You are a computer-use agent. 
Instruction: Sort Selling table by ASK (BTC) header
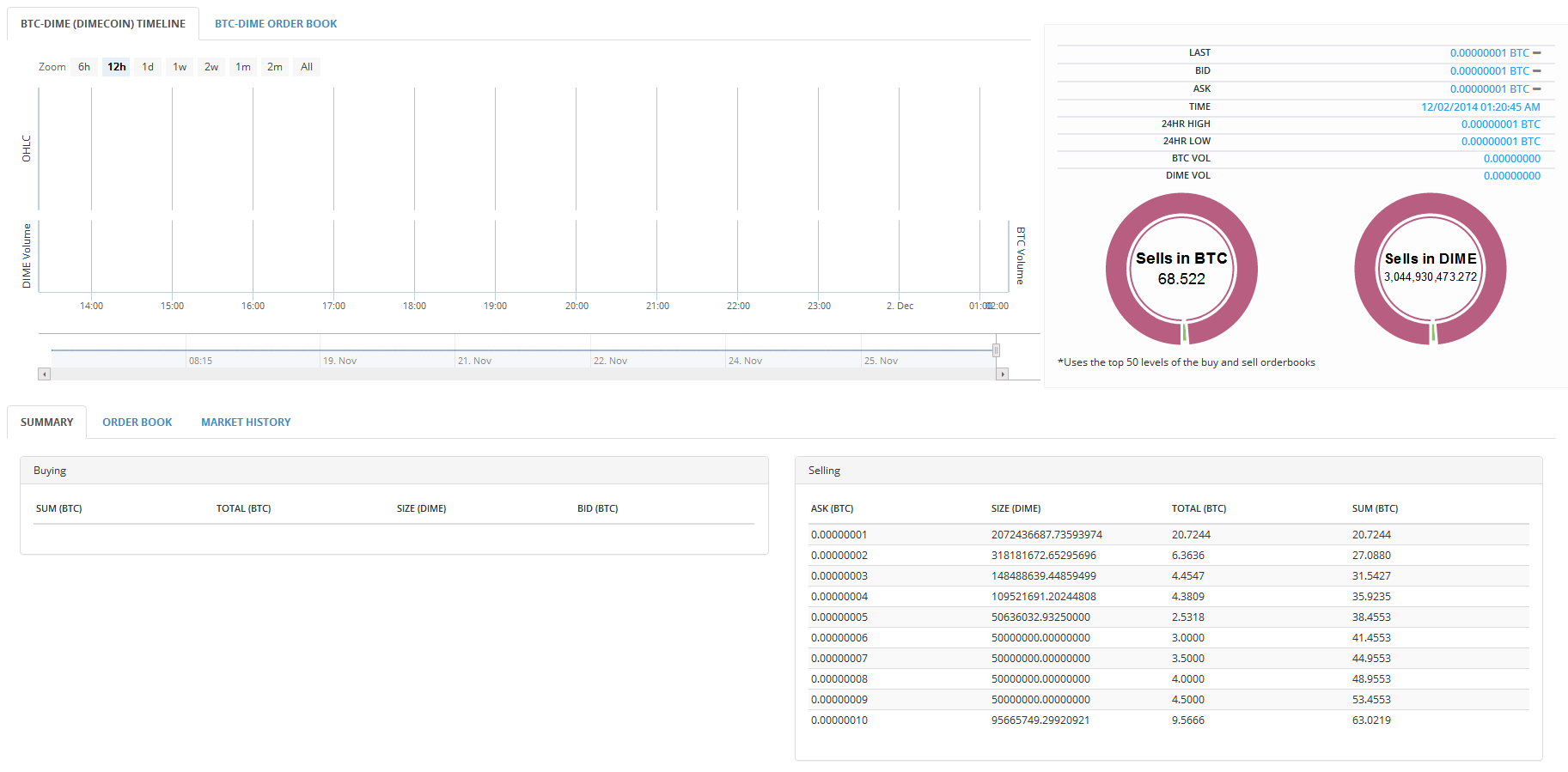click(832, 509)
